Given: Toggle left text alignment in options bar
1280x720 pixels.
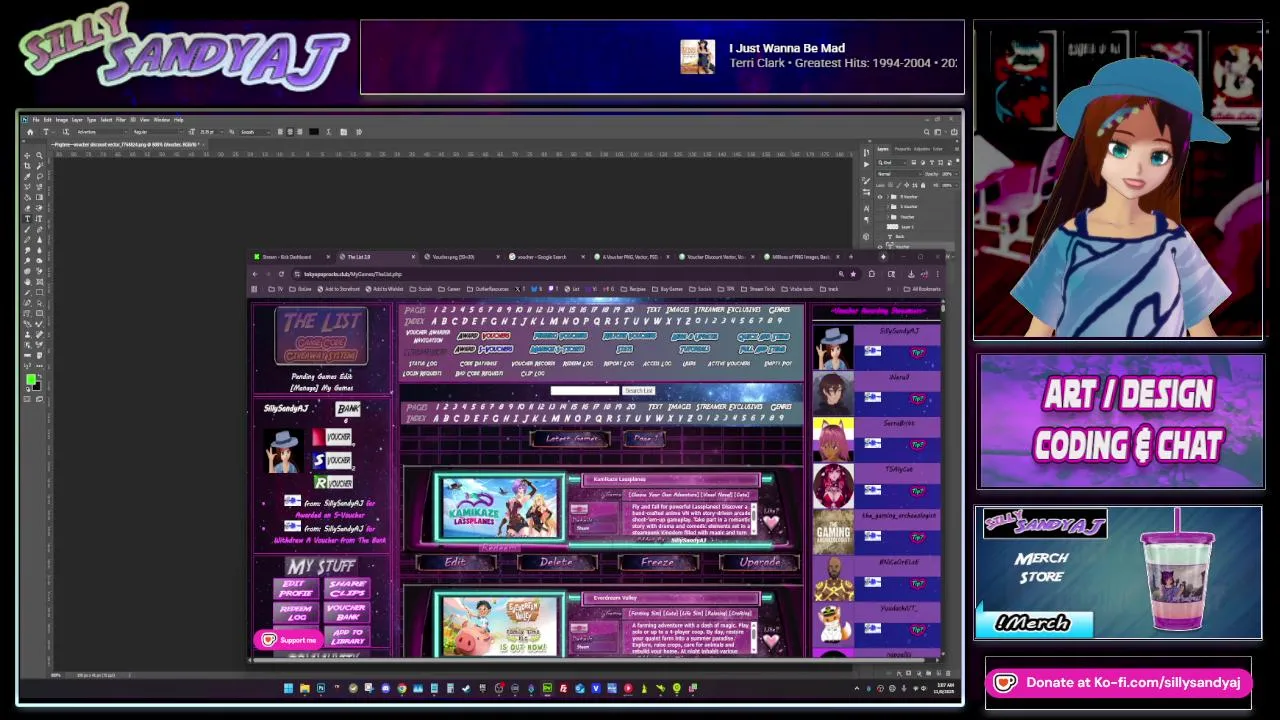Looking at the screenshot, I should [x=280, y=132].
